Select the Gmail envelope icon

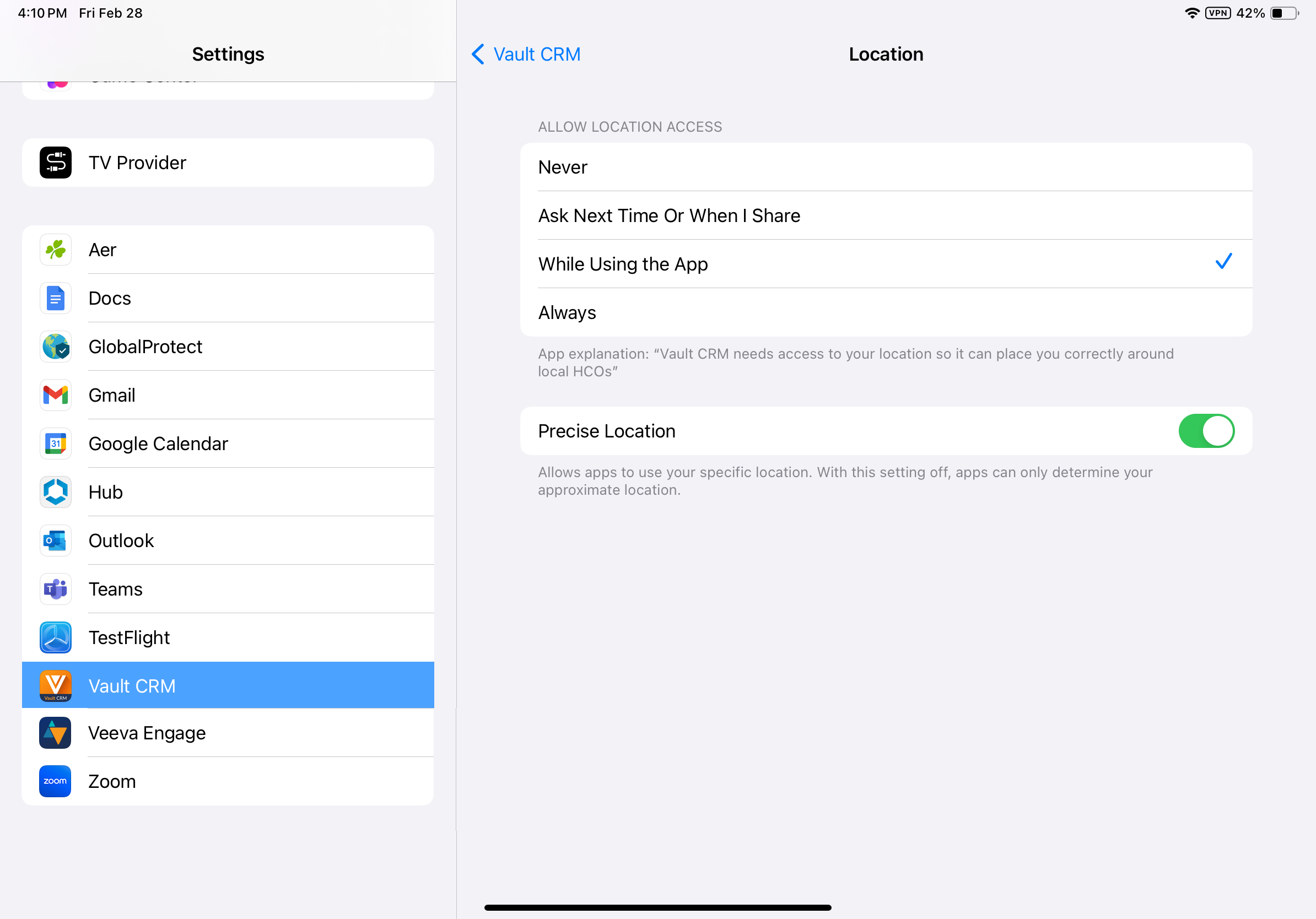click(x=56, y=396)
